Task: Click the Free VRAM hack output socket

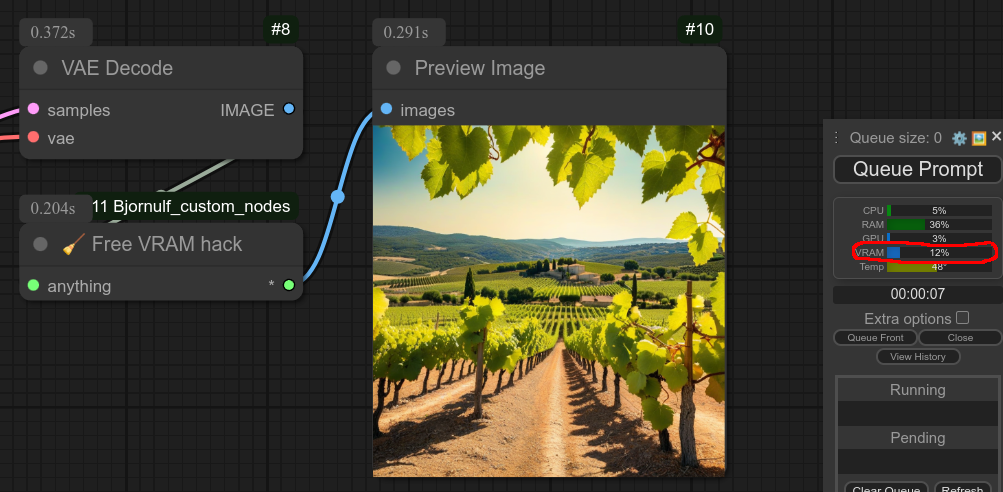Action: (289, 285)
